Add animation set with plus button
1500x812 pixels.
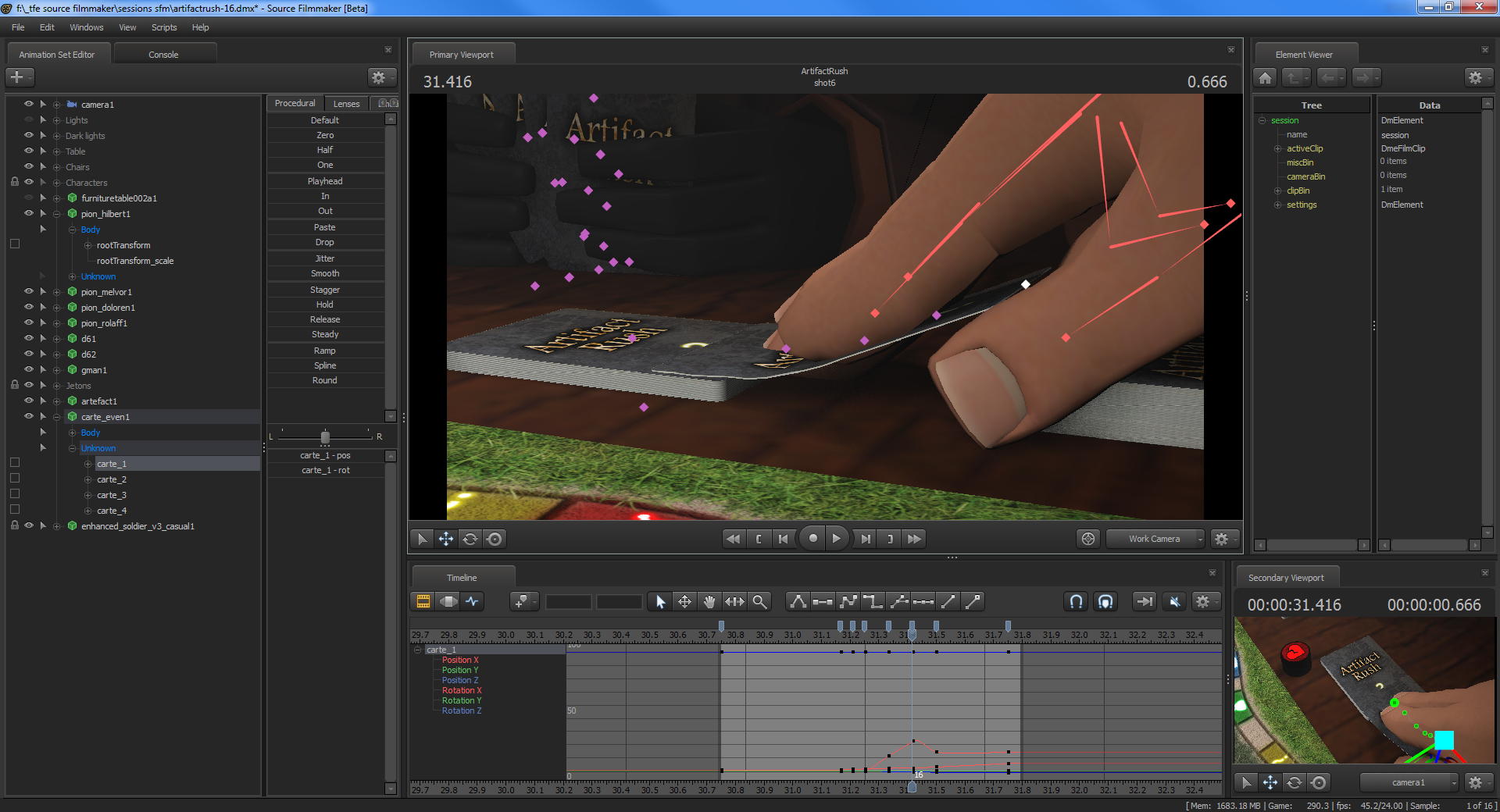click(19, 77)
